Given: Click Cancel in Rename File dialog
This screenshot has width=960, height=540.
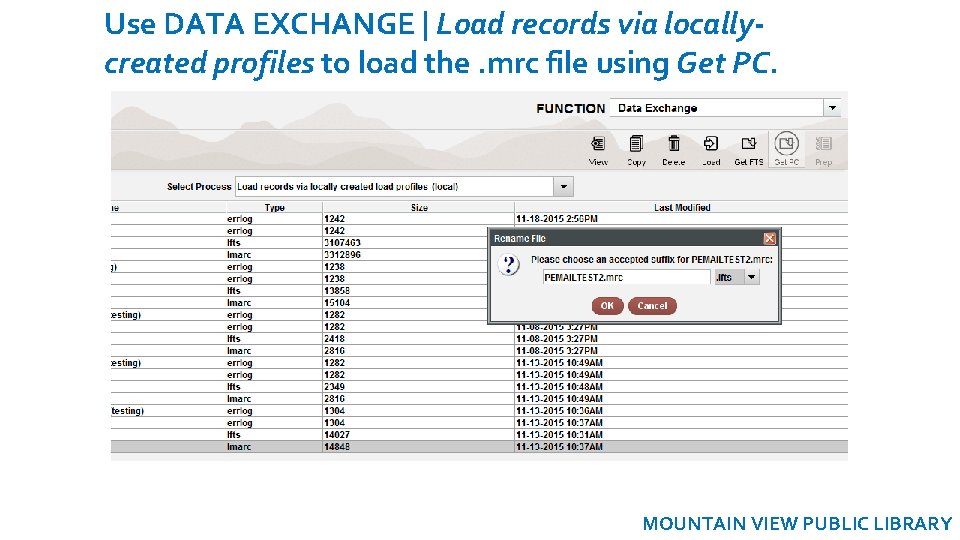Looking at the screenshot, I should pos(652,306).
